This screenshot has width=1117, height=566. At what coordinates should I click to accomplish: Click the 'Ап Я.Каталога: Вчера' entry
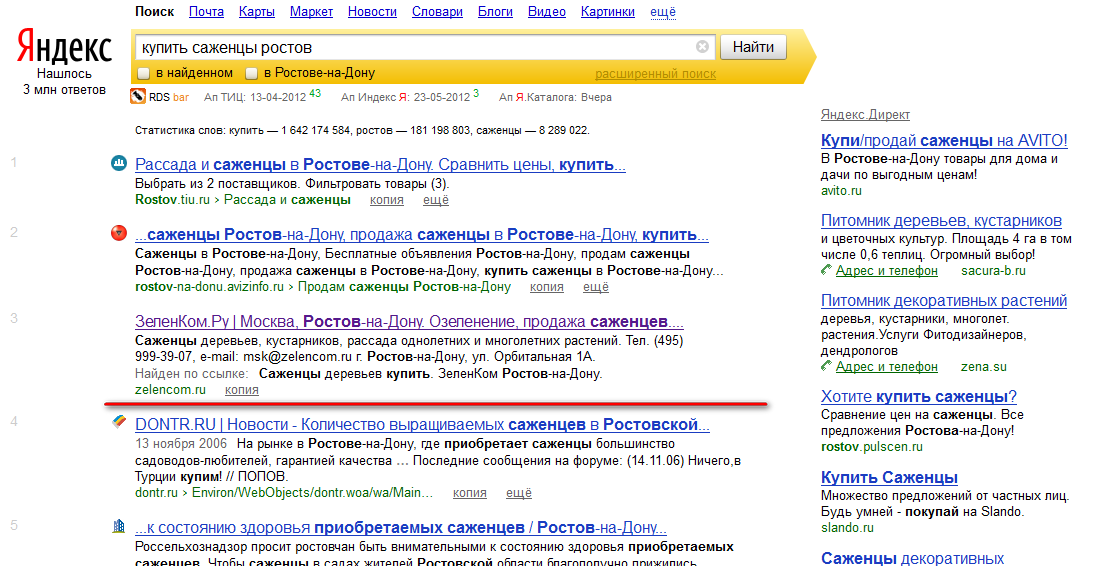click(x=555, y=97)
